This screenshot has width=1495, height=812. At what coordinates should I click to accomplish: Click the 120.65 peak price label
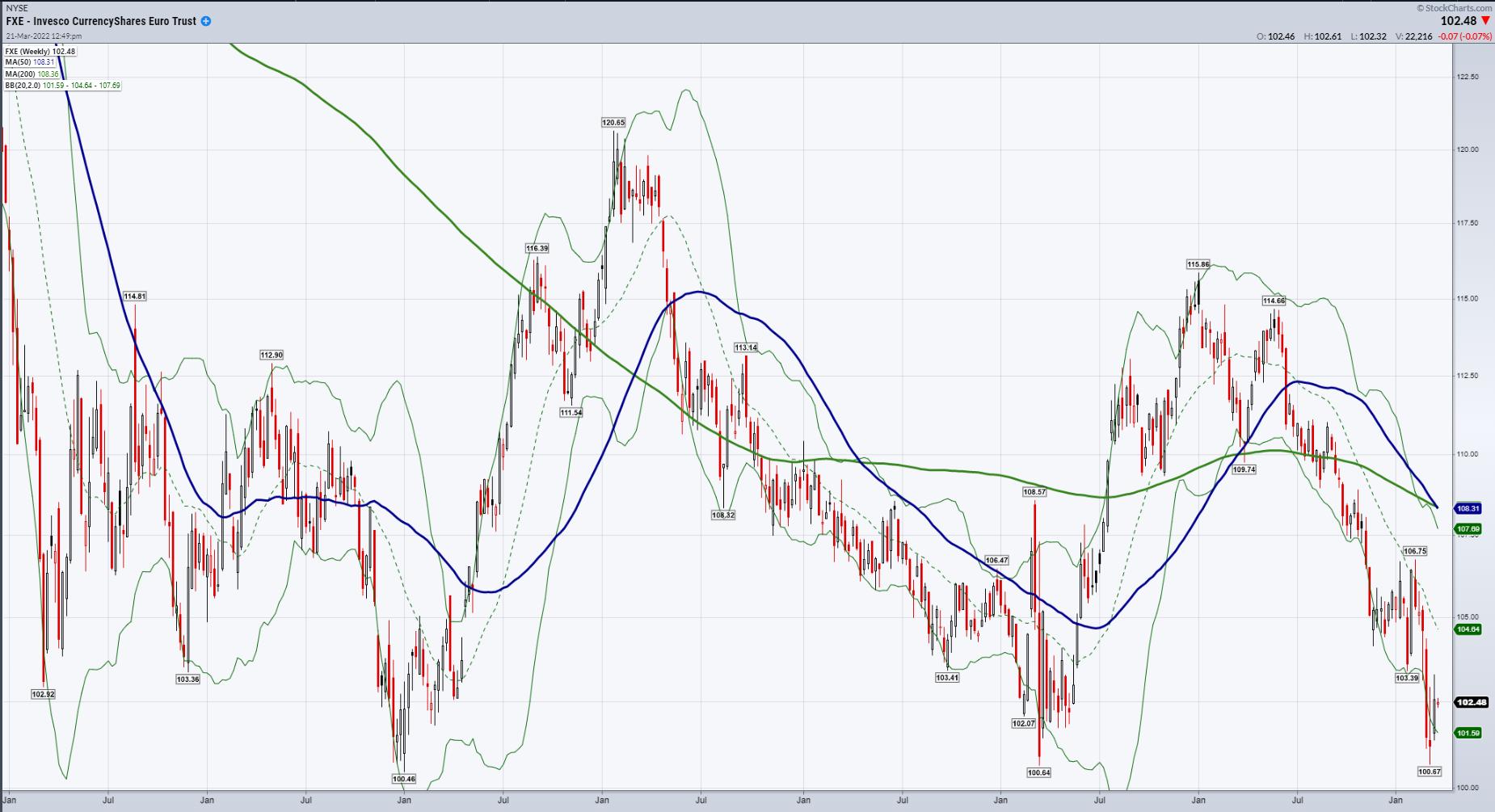pos(613,123)
